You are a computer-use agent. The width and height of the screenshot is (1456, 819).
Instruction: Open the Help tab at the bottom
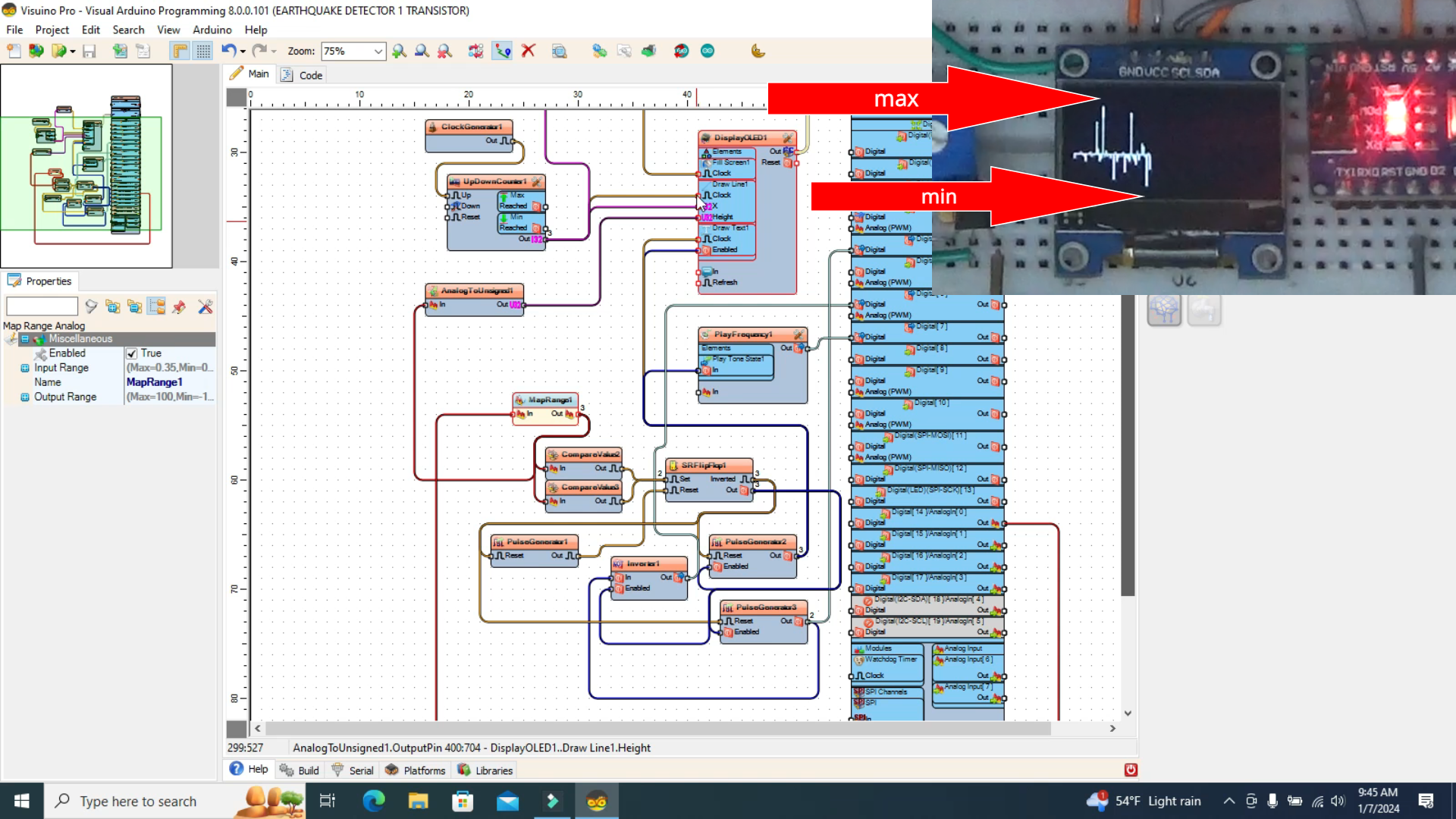[x=249, y=769]
